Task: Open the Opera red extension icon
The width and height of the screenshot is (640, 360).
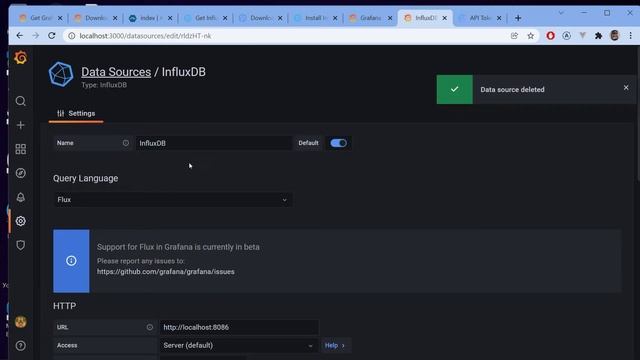Action: coord(550,36)
